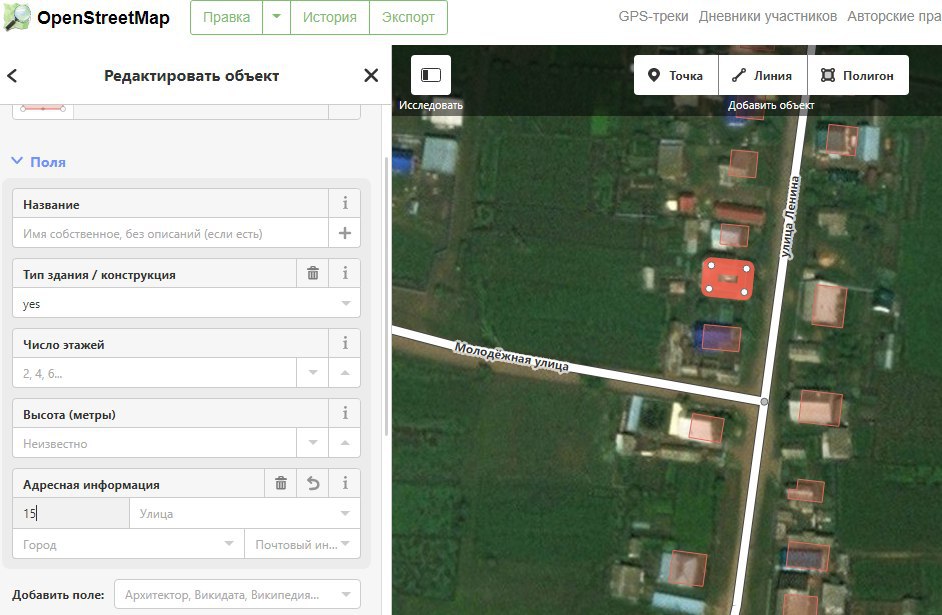Open info for the Название field
Viewport: 942px width, 615px height.
345,204
